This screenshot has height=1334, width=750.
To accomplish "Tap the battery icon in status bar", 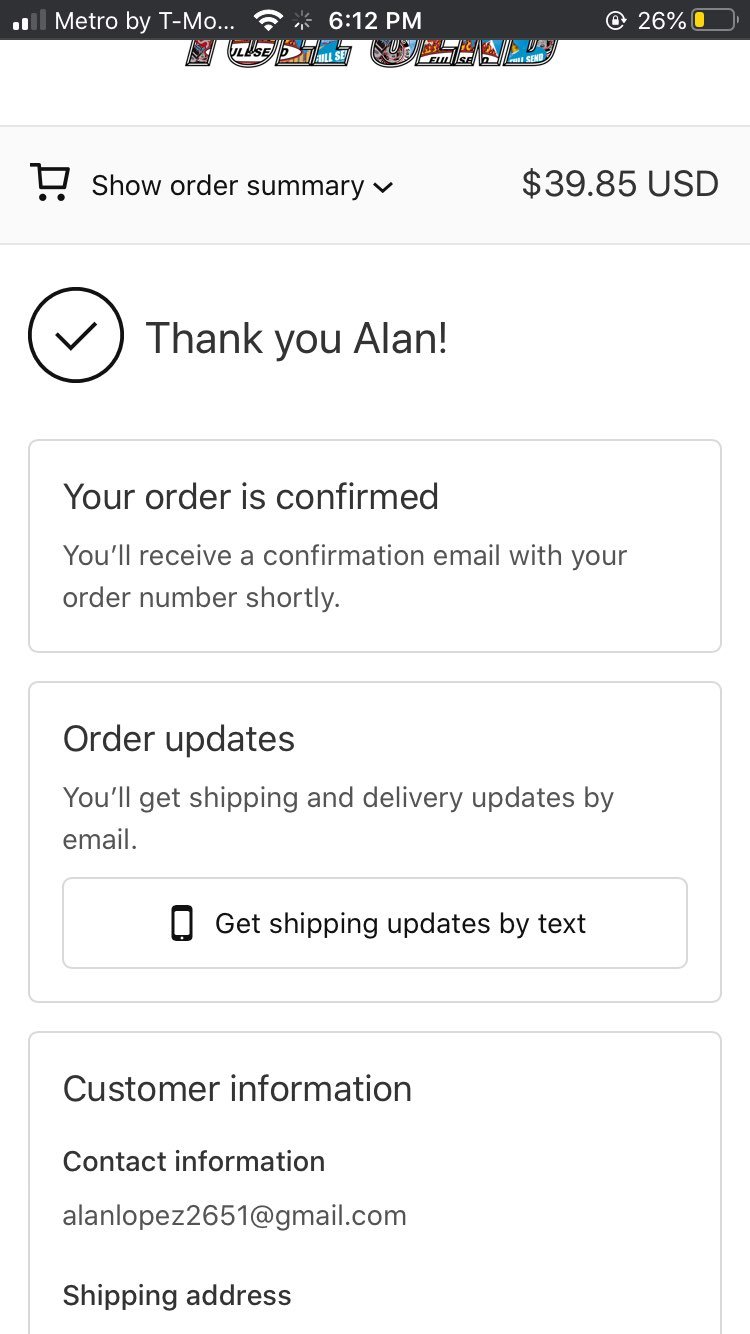I will tap(714, 20).
